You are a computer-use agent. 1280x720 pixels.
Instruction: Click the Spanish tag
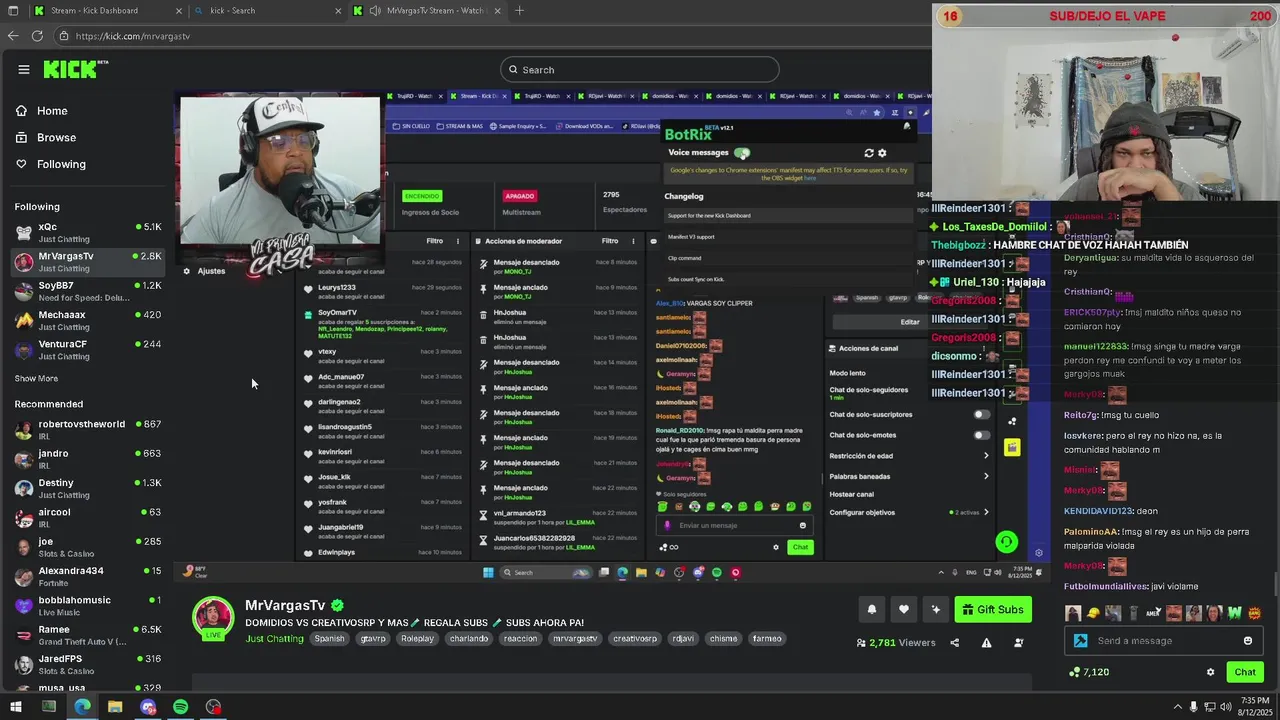click(329, 638)
